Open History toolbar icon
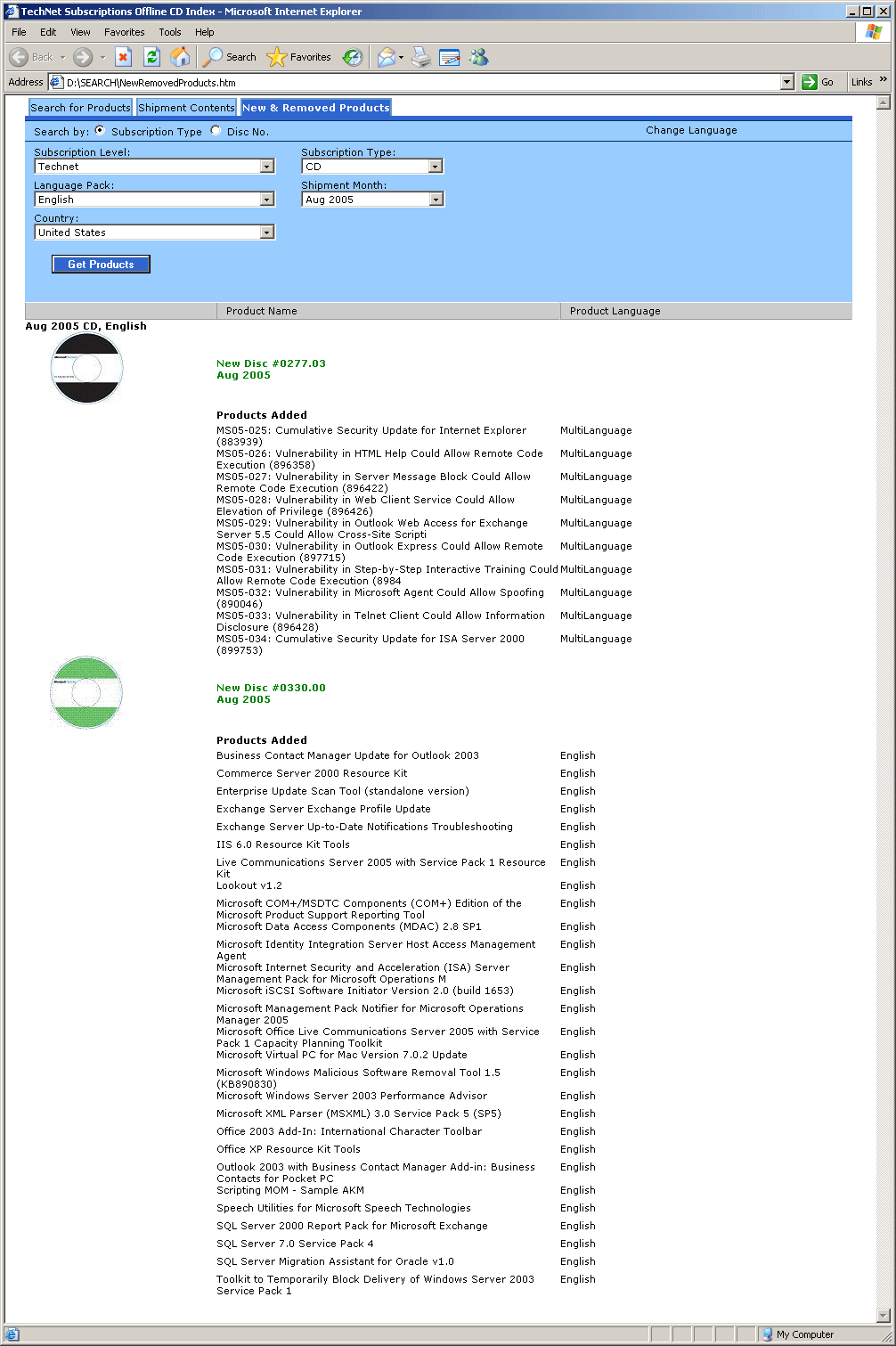This screenshot has width=896, height=1346. click(353, 57)
